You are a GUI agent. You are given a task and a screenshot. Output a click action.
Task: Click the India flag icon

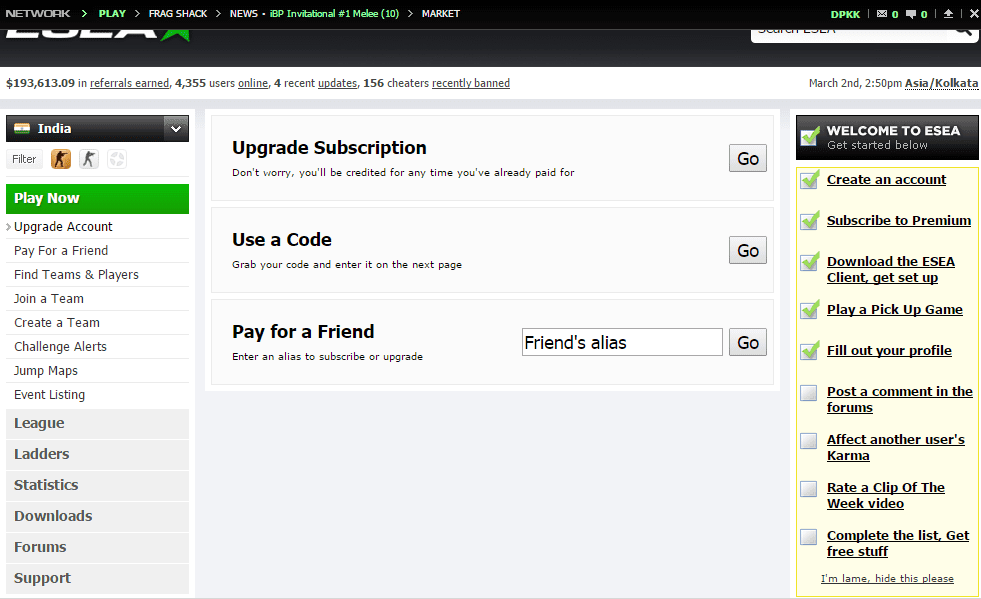(x=22, y=128)
